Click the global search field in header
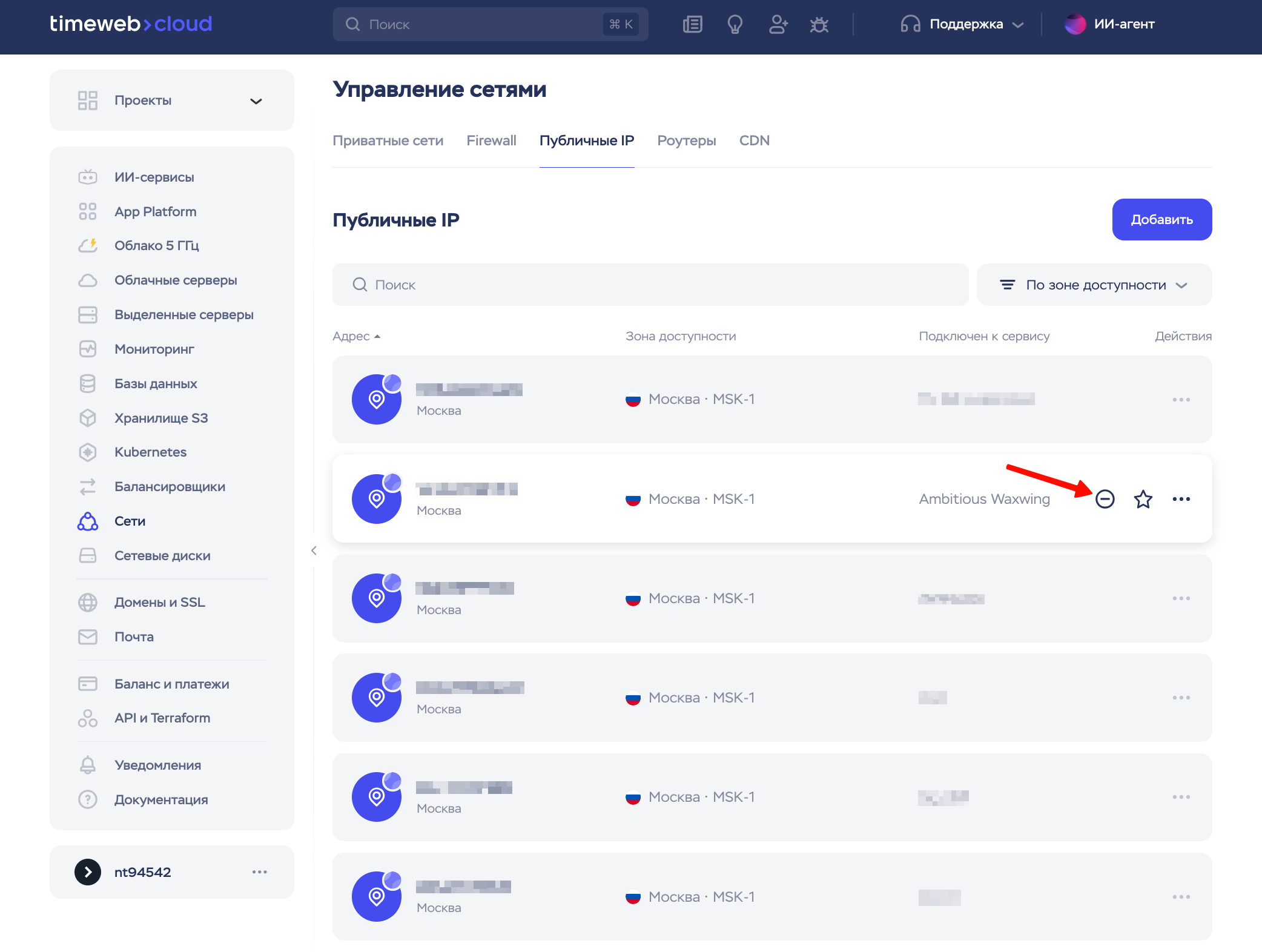 [491, 24]
